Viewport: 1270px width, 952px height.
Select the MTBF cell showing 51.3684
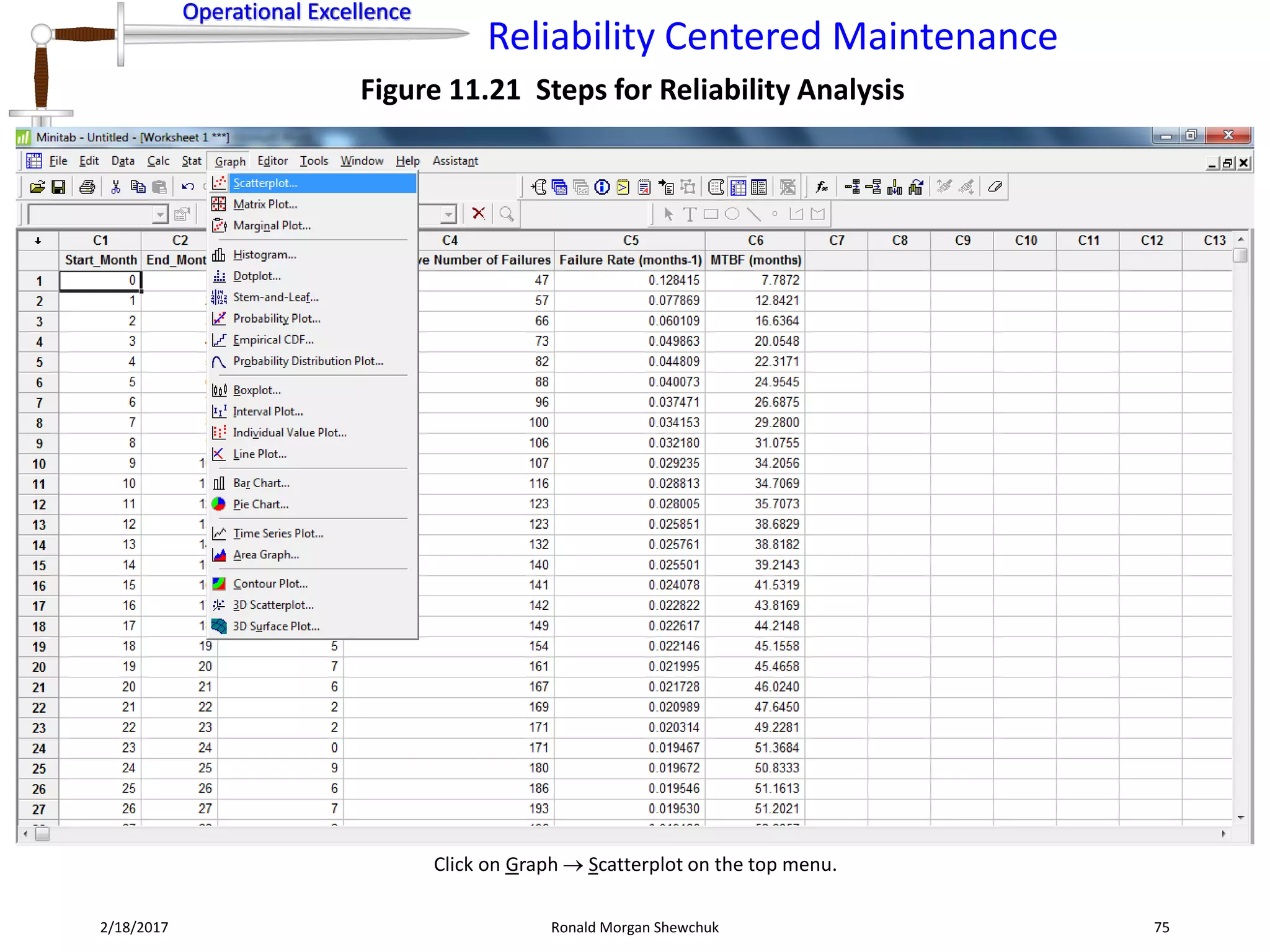755,748
